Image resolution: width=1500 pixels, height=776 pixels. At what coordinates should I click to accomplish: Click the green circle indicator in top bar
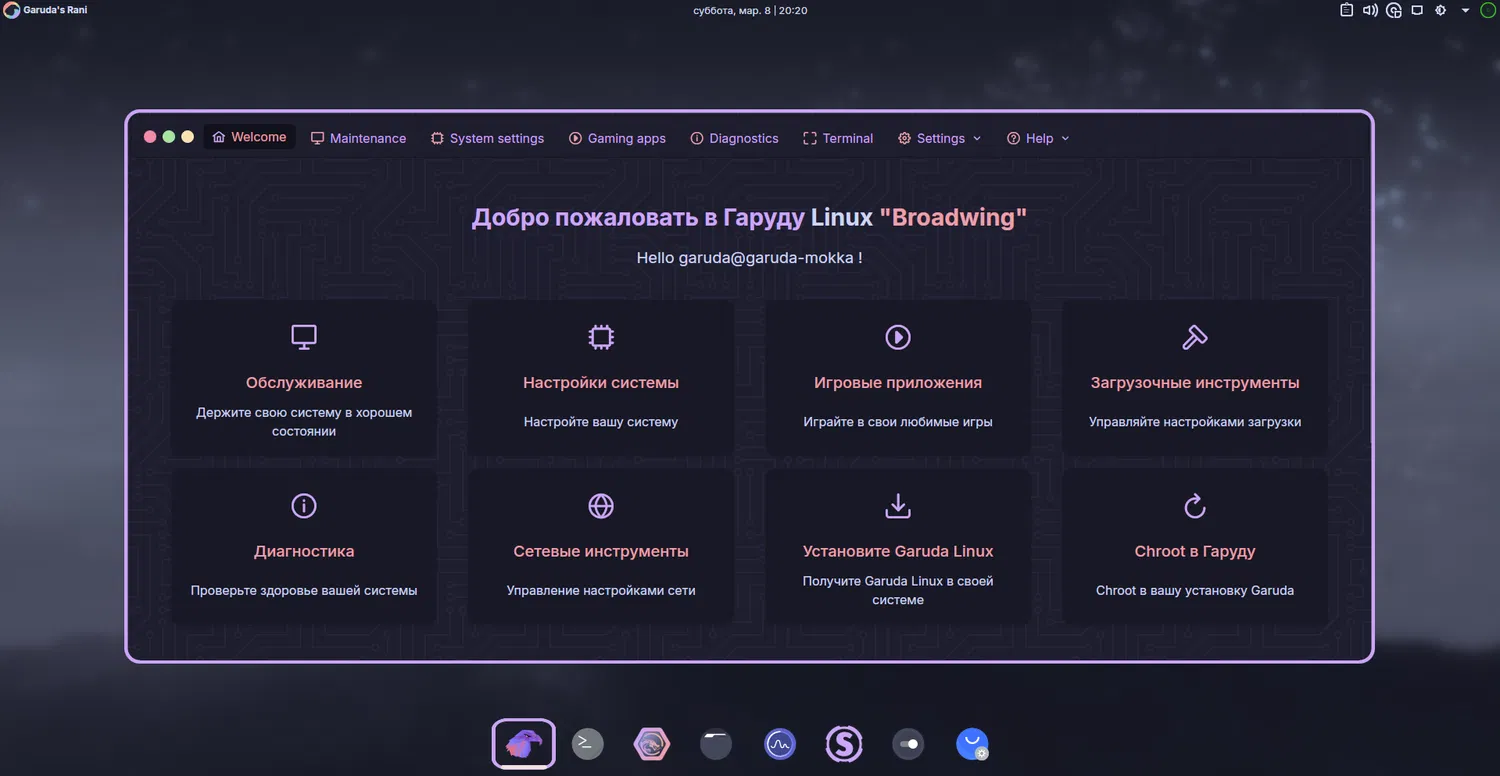coord(1488,10)
